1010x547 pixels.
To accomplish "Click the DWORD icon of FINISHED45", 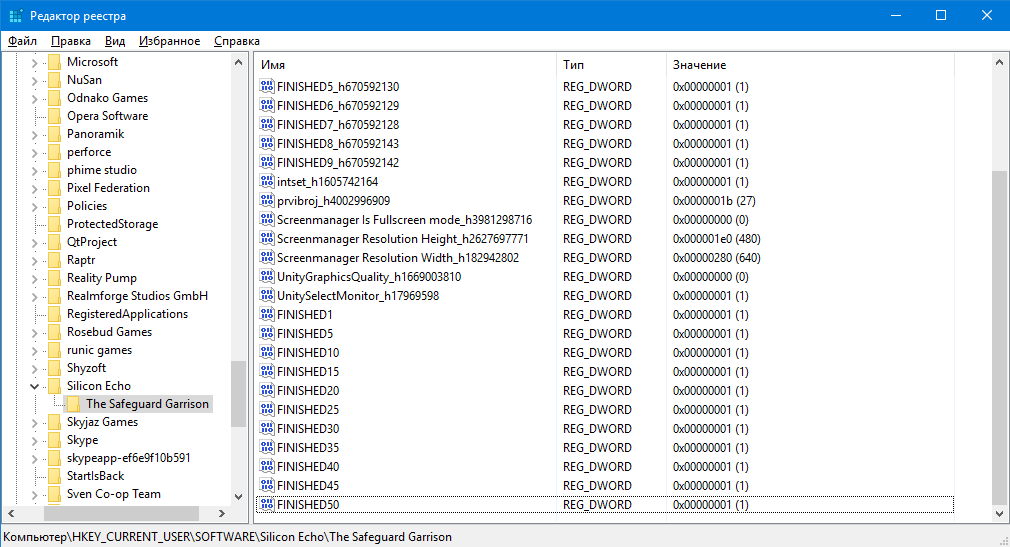I will pyautogui.click(x=267, y=485).
